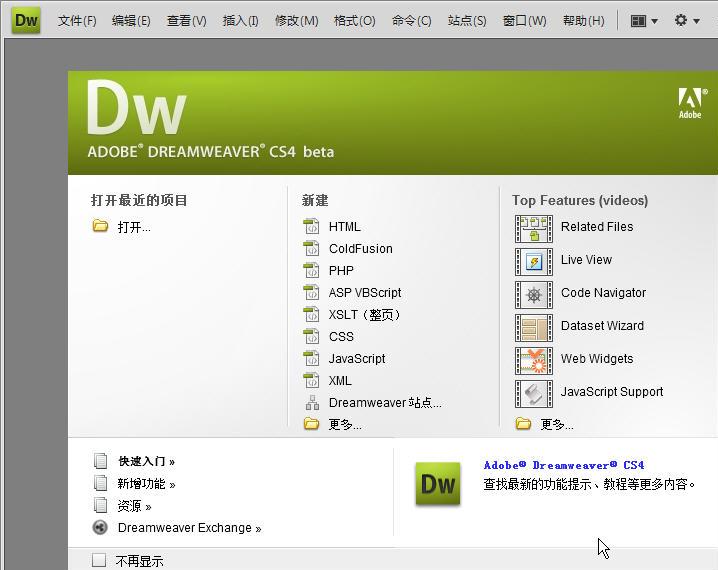Viewport: 718px width, 570px height.
Task: Open the Live View video icon
Action: click(533, 260)
